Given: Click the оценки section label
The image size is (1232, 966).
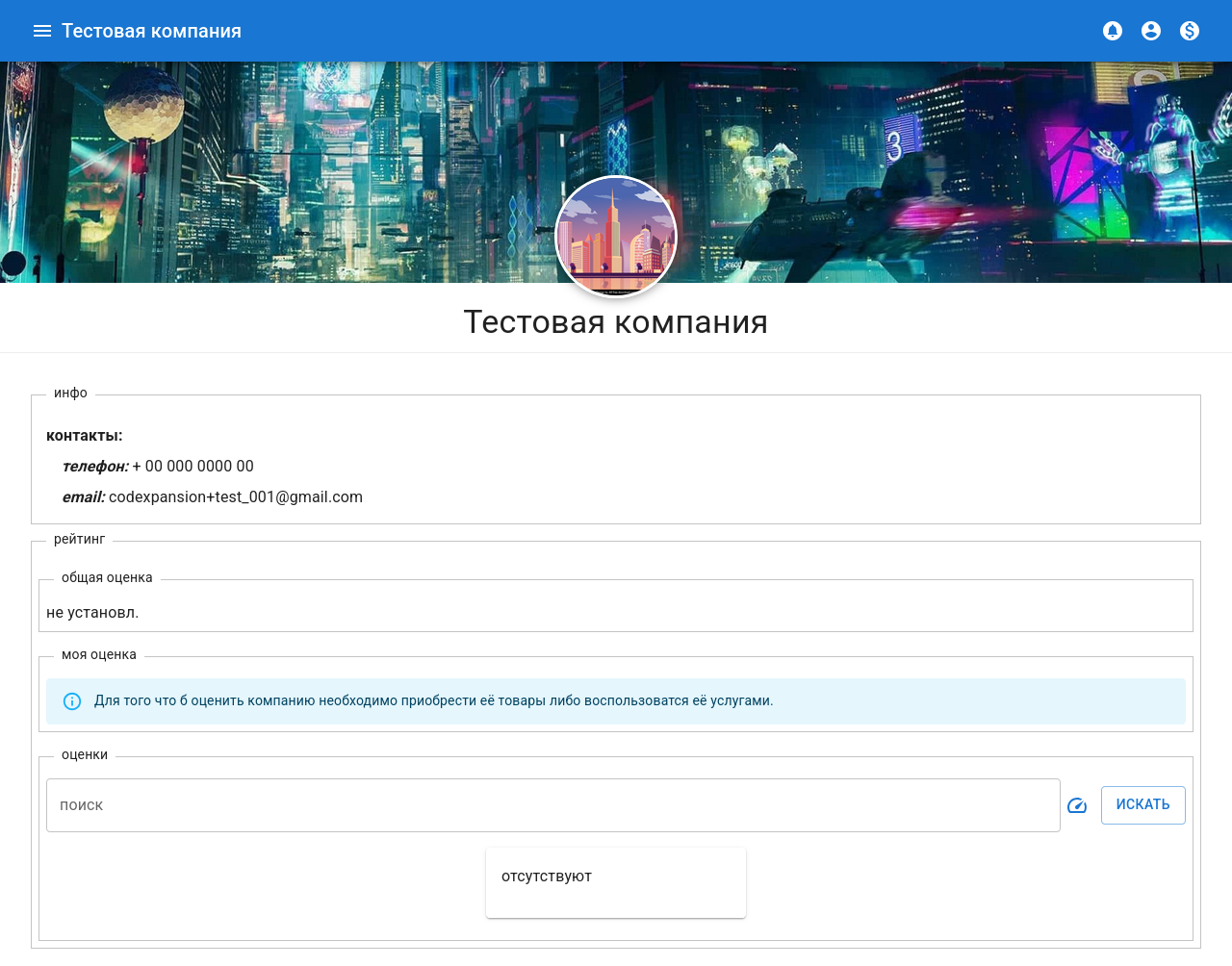Looking at the screenshot, I should (85, 755).
